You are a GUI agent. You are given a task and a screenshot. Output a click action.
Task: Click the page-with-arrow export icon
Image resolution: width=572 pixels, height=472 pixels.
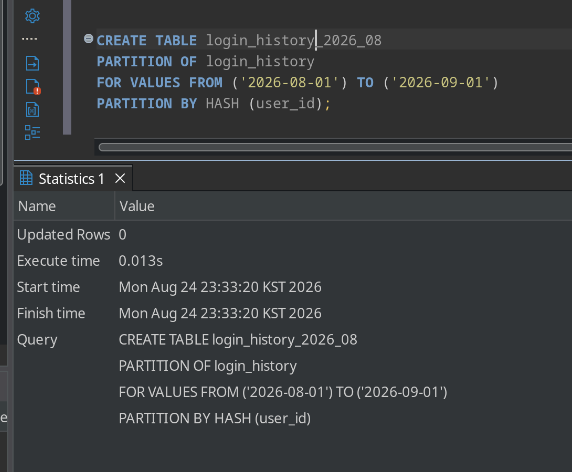[x=32, y=63]
